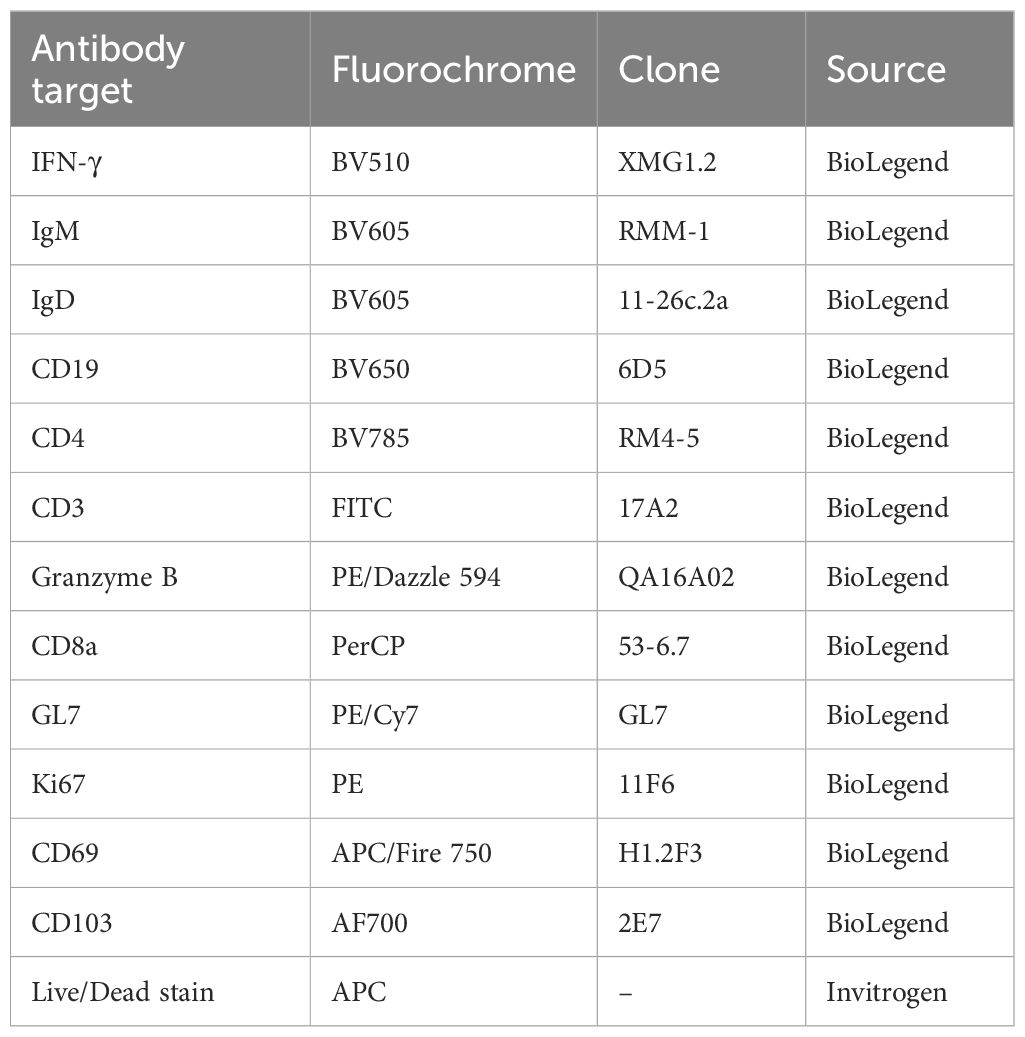Screen dimensions: 1025x1037
Task: Select the RMM-1 clone entry
Action: tap(701, 230)
